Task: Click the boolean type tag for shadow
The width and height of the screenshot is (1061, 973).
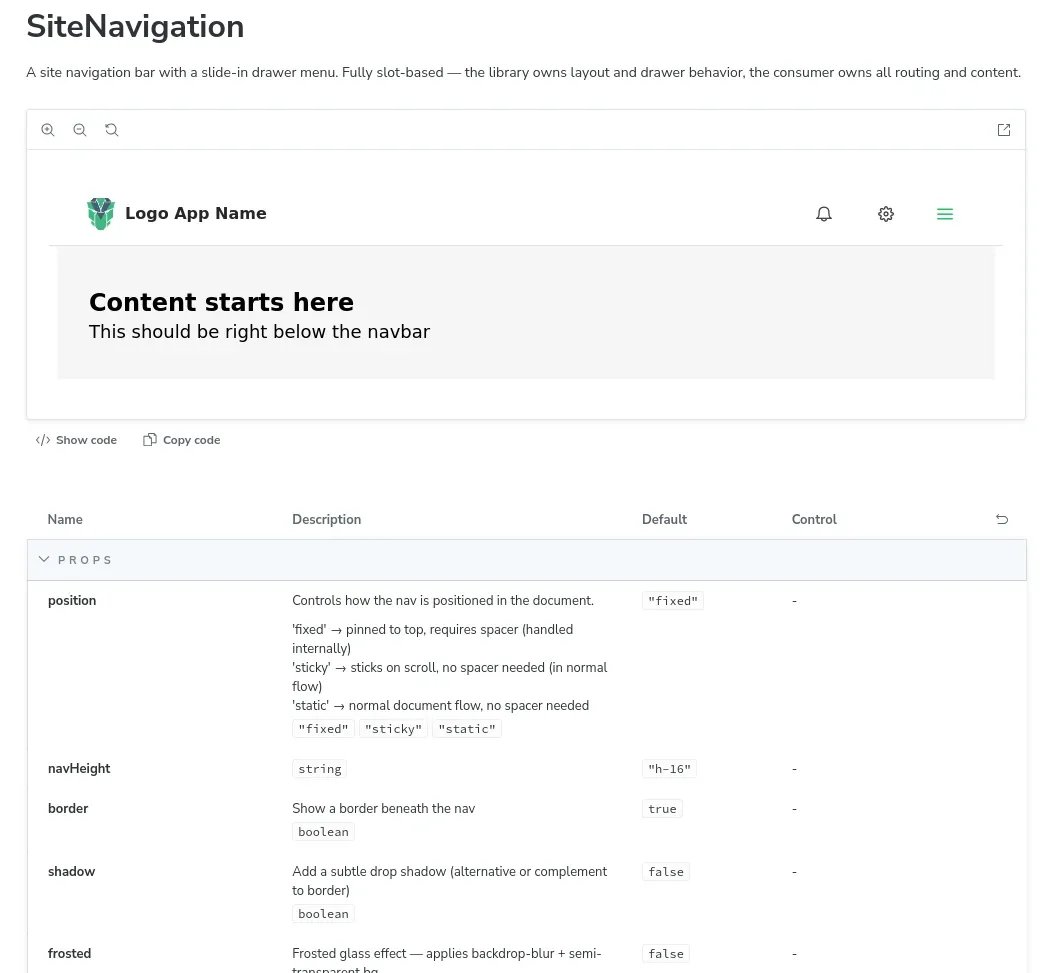Action: [x=323, y=913]
